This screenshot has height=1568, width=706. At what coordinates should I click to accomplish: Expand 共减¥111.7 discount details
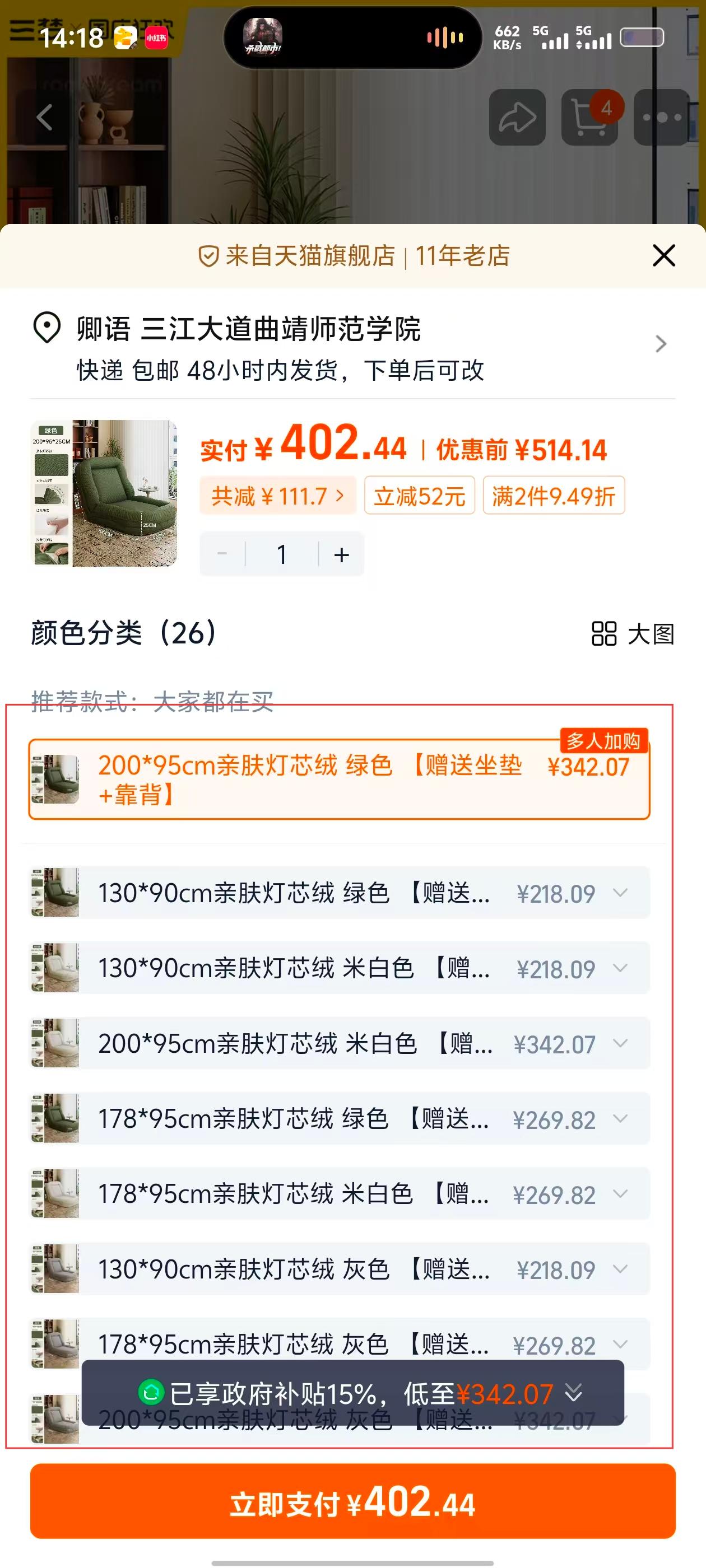[x=278, y=496]
